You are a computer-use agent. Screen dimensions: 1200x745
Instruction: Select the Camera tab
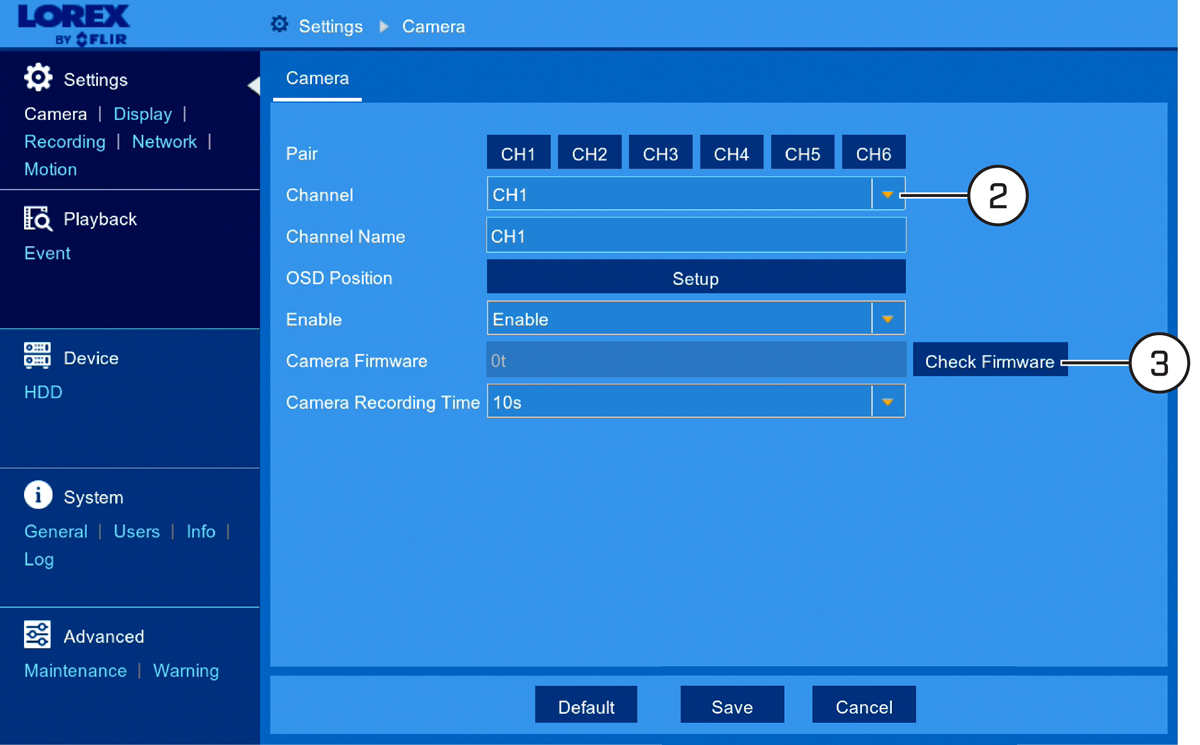point(317,78)
